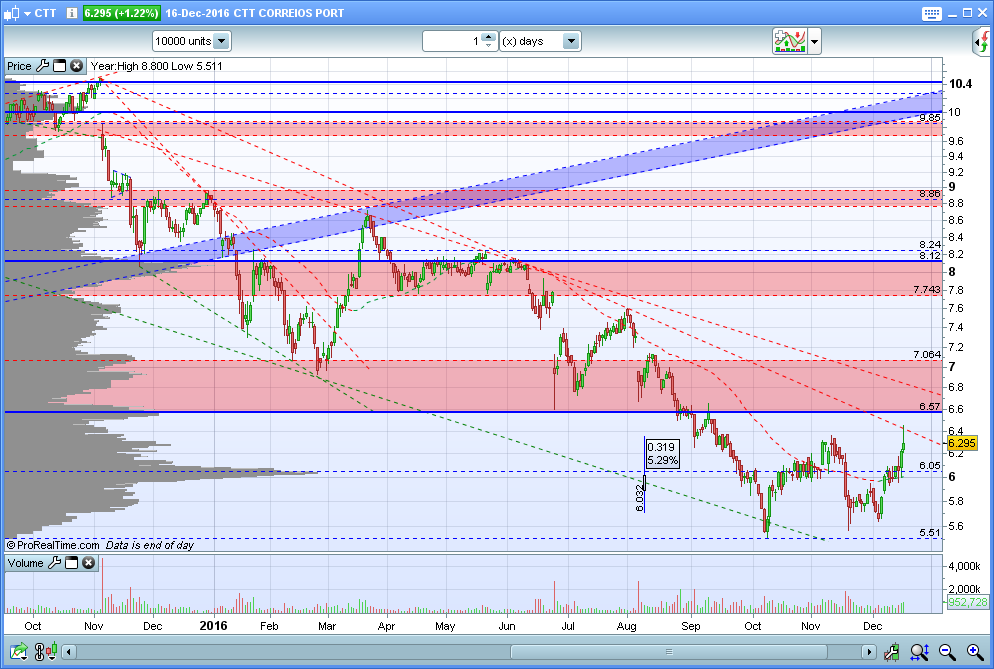
Task: Click the 6.05 level label
Action: click(x=930, y=465)
